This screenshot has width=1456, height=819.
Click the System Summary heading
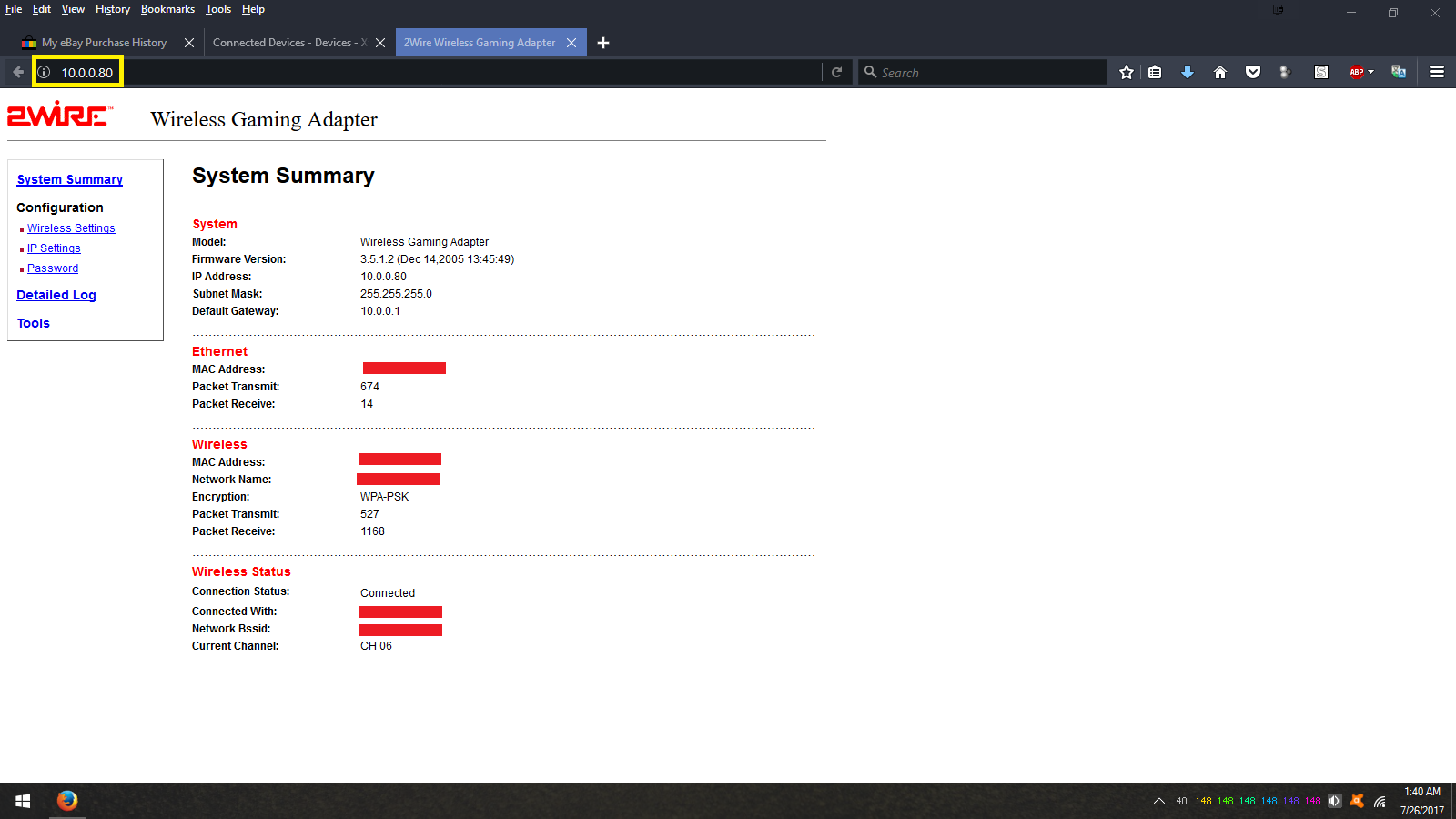tap(283, 176)
